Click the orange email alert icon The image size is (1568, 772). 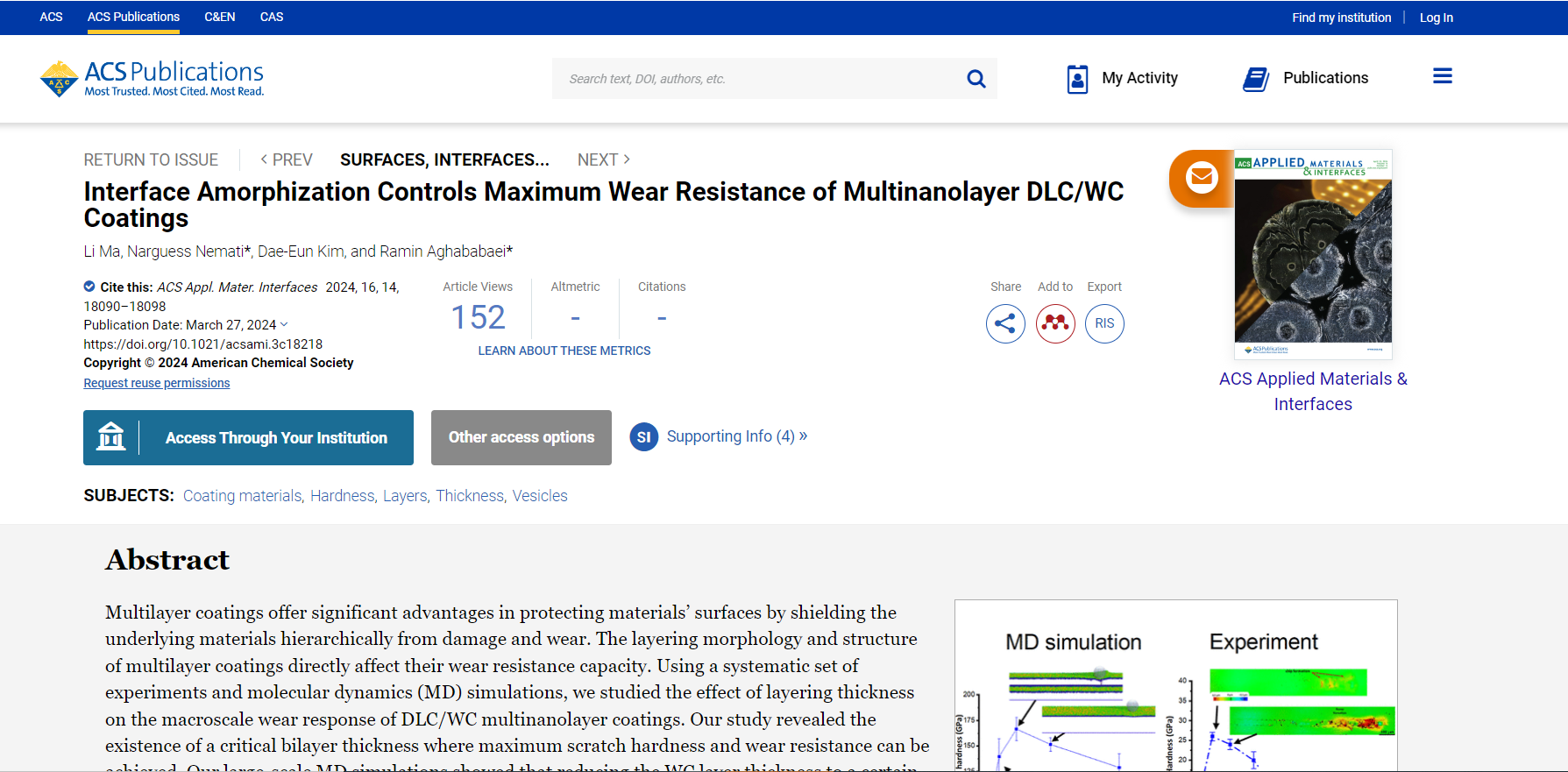click(1201, 178)
